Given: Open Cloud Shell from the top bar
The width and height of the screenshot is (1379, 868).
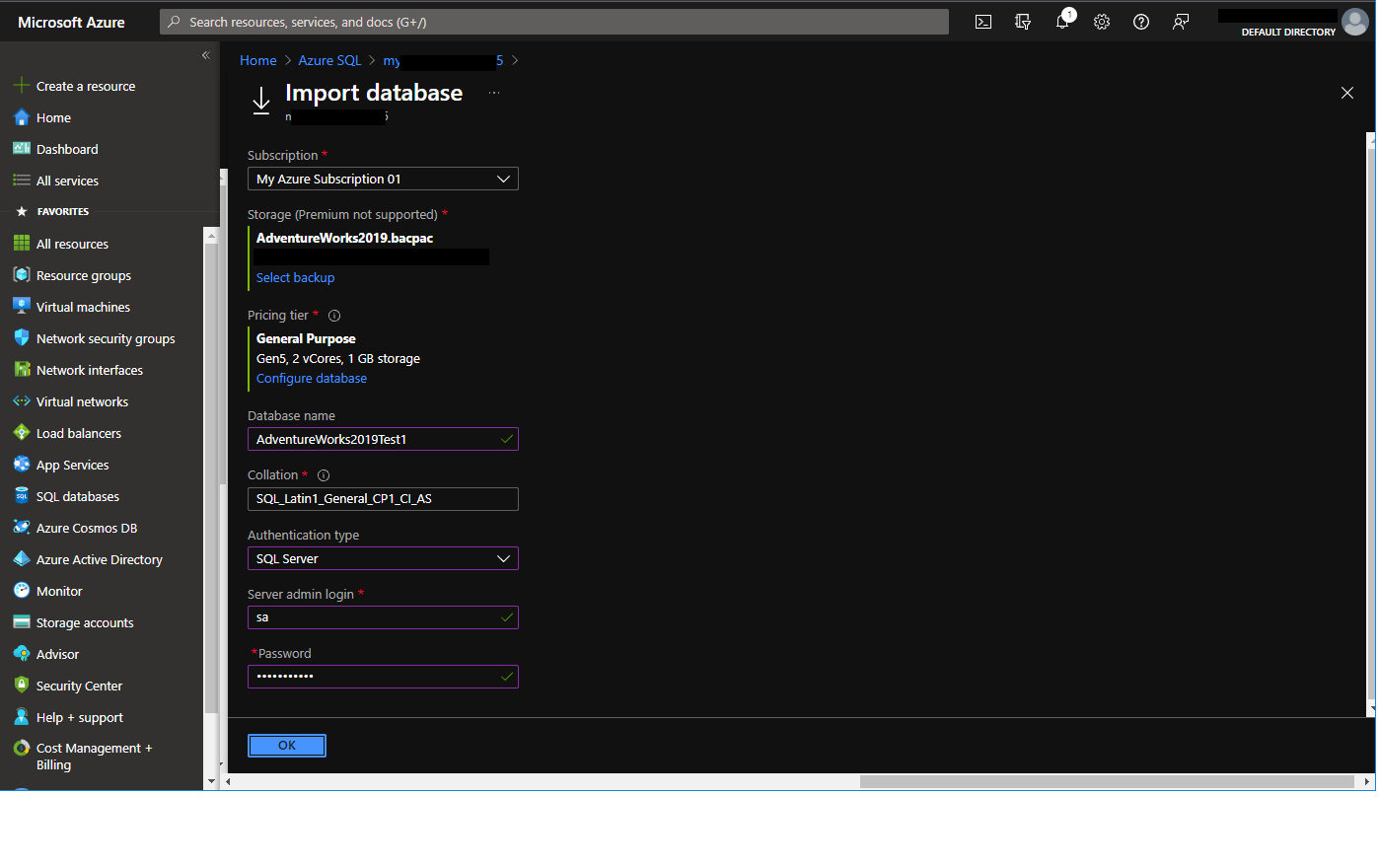Looking at the screenshot, I should click(983, 22).
